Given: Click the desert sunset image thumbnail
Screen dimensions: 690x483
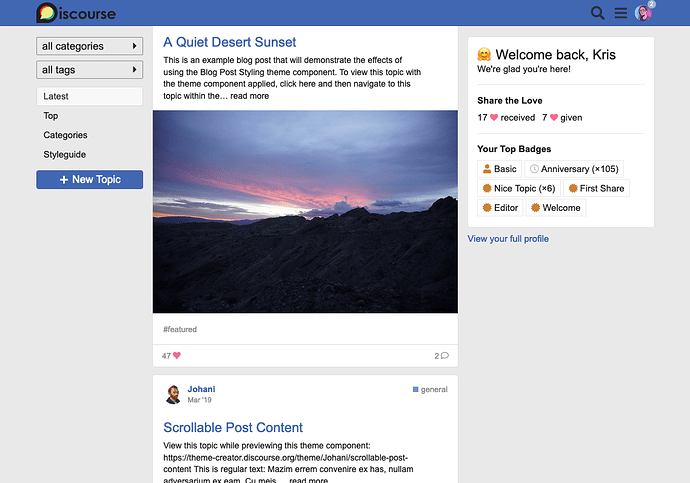Looking at the screenshot, I should point(305,211).
